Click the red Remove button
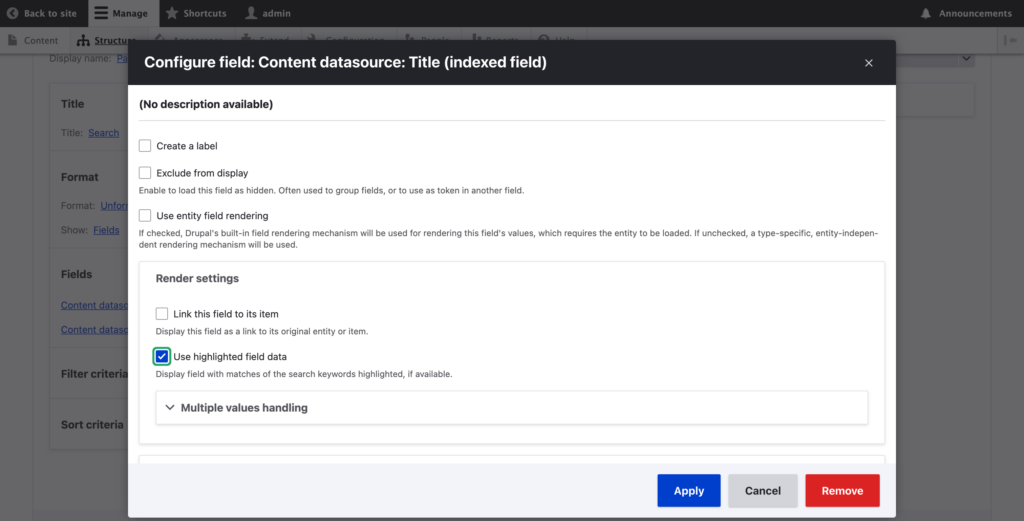Screen dimensions: 1024x521 coord(842,491)
